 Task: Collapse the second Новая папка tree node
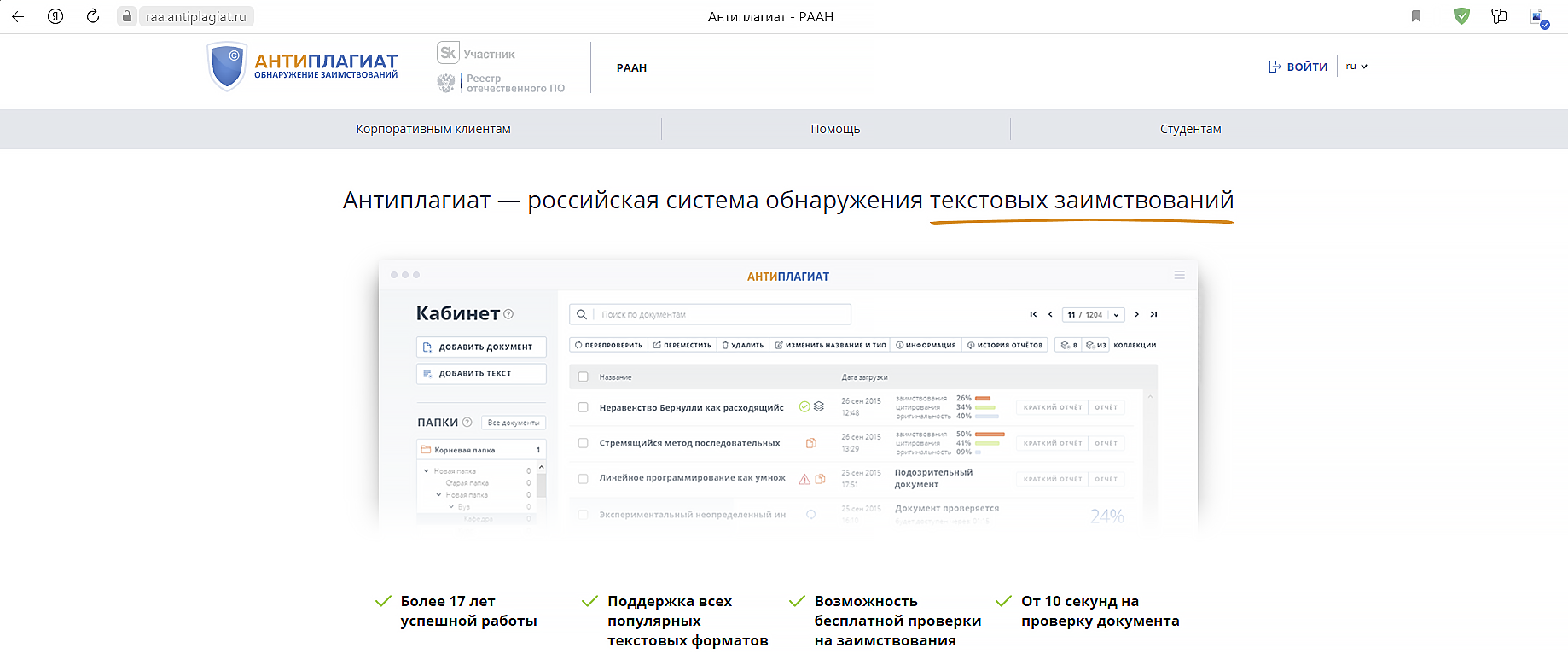tap(438, 494)
